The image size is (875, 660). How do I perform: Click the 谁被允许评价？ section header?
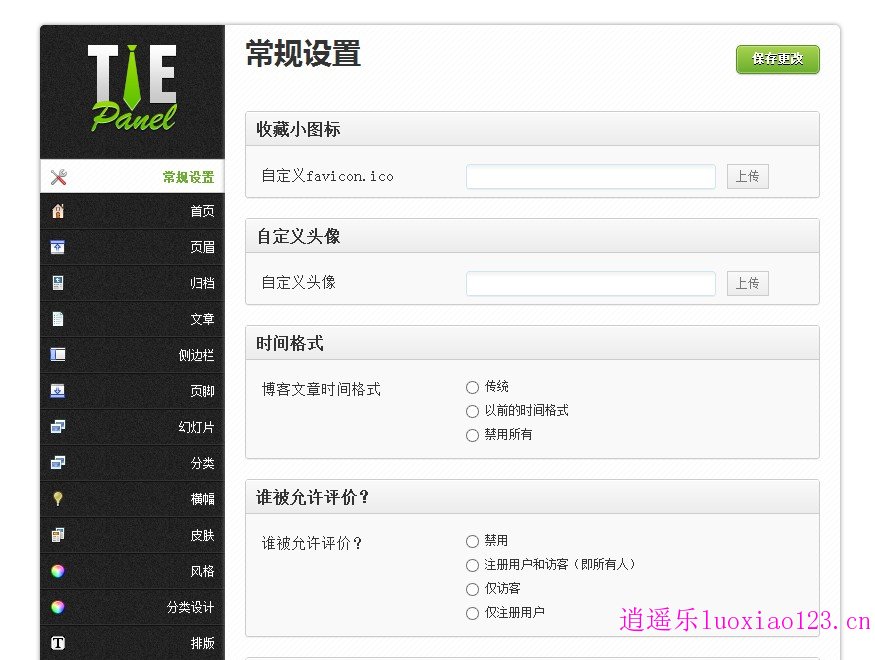click(x=532, y=497)
